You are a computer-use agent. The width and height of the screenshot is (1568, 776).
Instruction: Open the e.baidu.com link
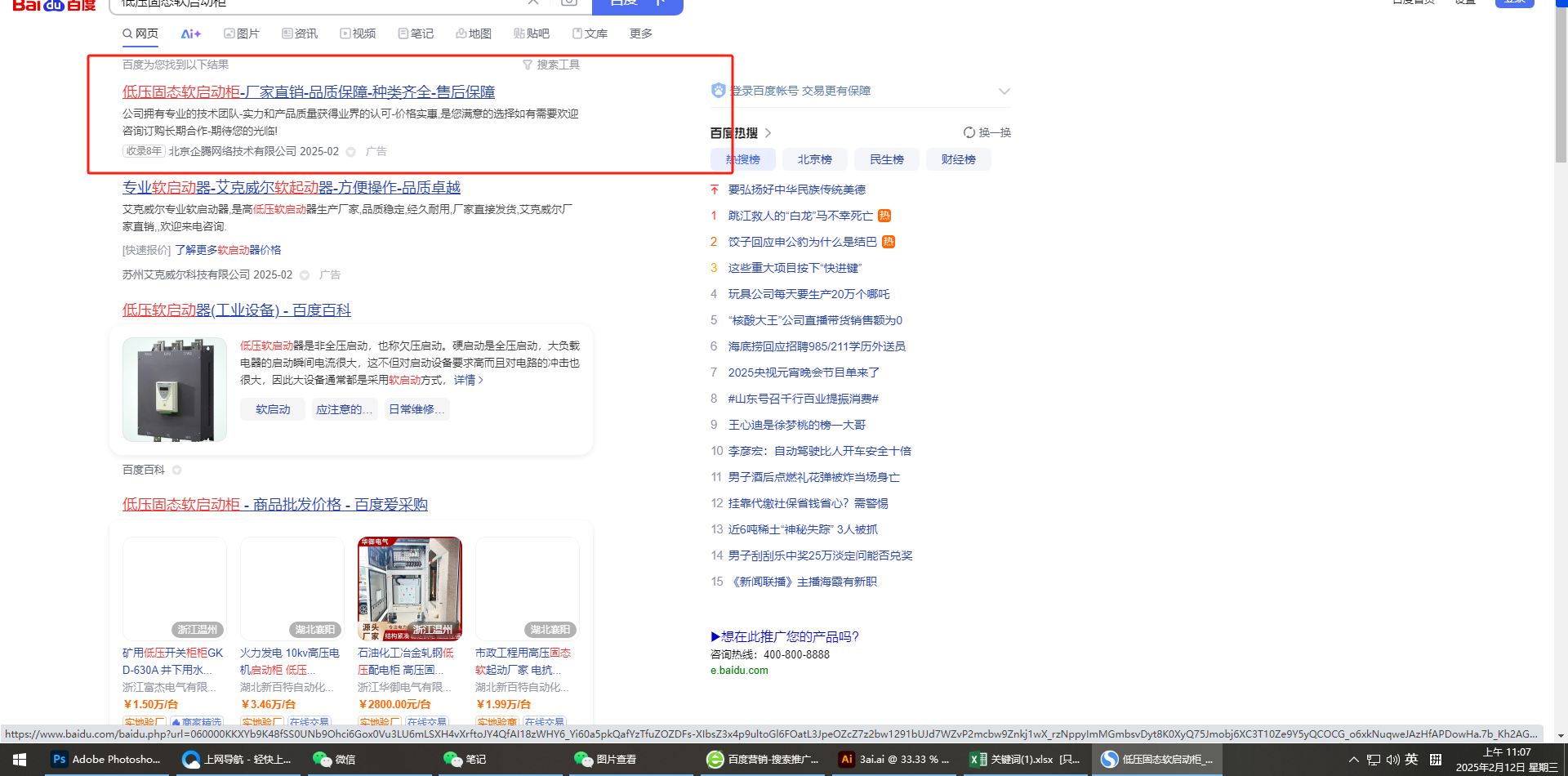tap(739, 671)
